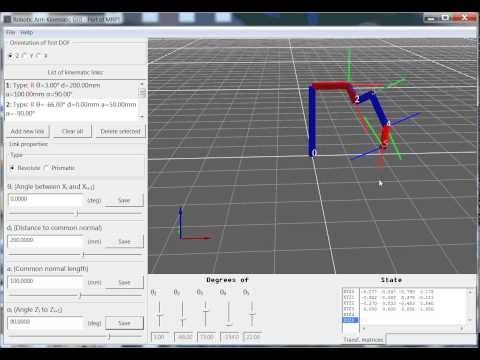The width and height of the screenshot is (480, 360).
Task: Click State matrix scroll-left arrow
Action: [364, 328]
